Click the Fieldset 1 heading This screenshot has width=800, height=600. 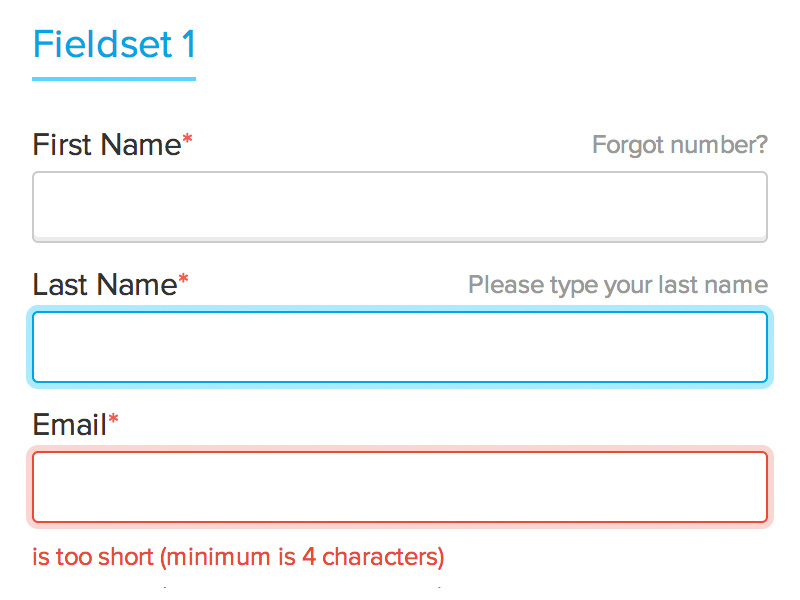pos(114,45)
